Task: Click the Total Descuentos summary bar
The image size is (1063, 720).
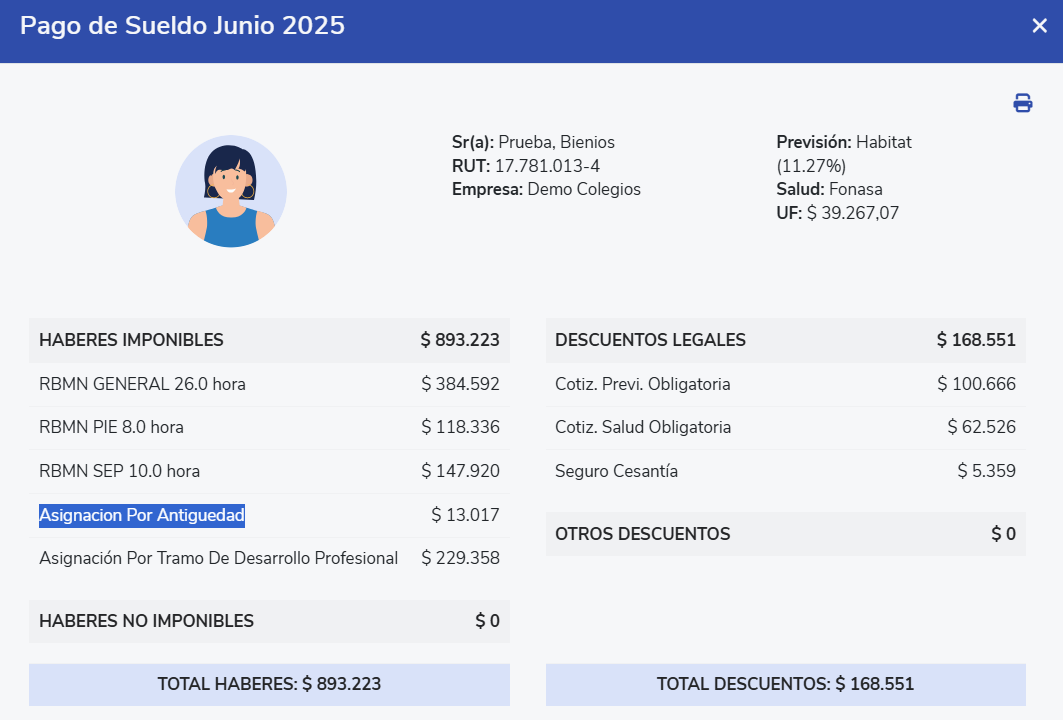Action: [x=785, y=684]
